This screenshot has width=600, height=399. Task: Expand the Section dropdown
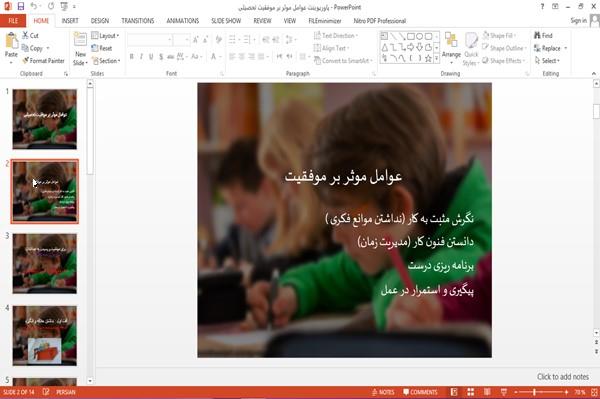pos(106,60)
